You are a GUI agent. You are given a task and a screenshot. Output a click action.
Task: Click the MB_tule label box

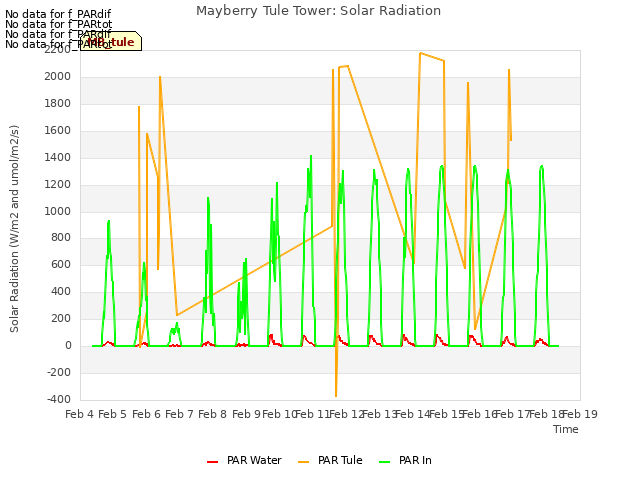[x=111, y=41]
